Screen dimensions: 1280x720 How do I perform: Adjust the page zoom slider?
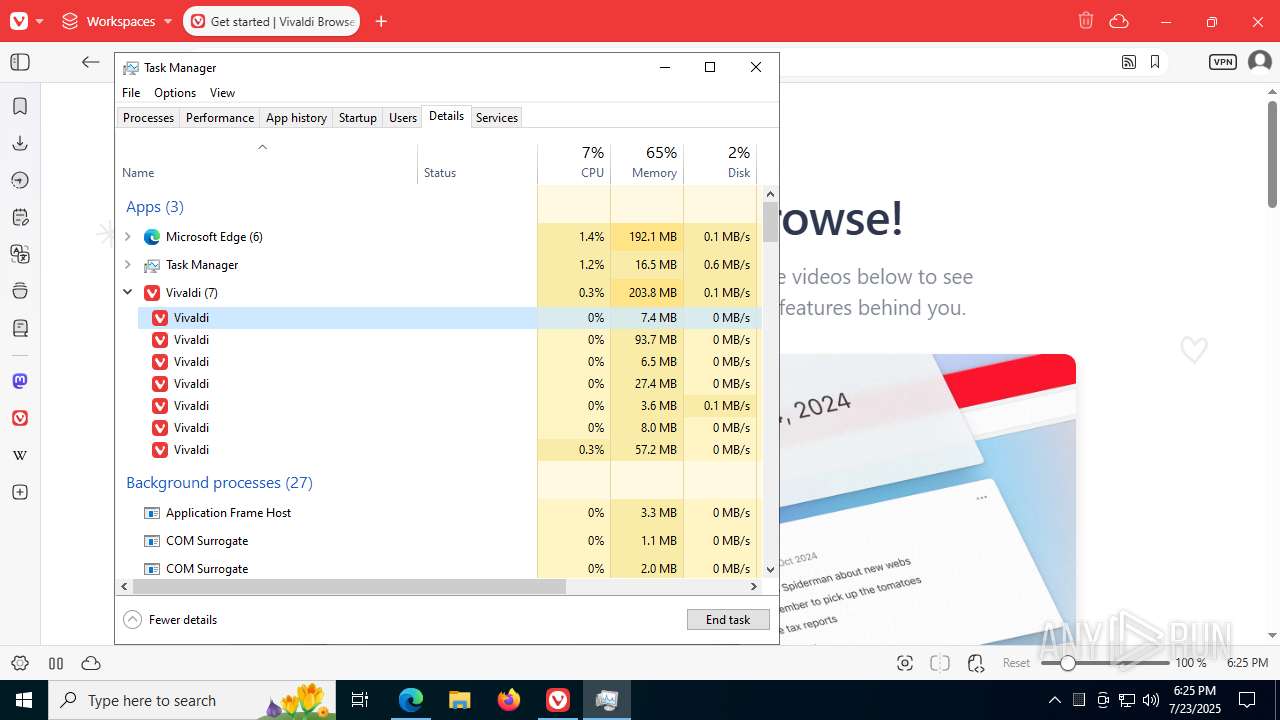(x=1105, y=663)
